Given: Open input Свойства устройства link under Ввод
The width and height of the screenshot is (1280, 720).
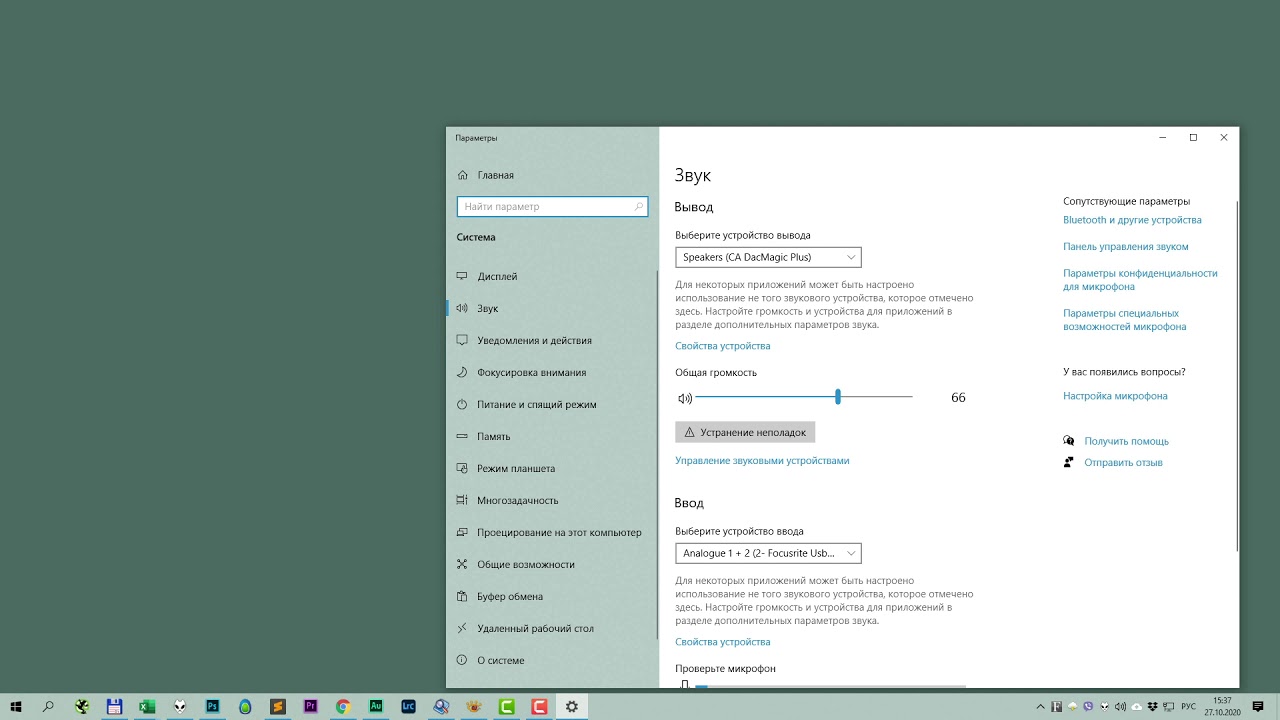Looking at the screenshot, I should coord(722,642).
